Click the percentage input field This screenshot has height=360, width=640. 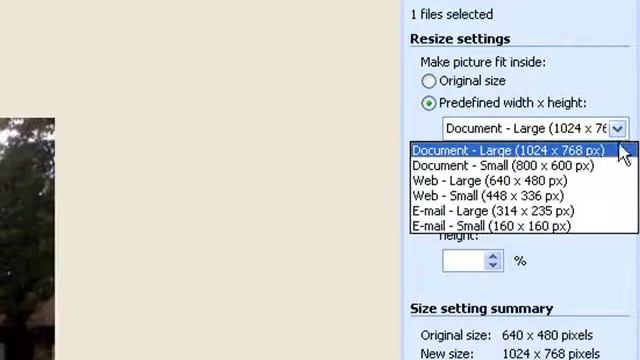point(464,261)
